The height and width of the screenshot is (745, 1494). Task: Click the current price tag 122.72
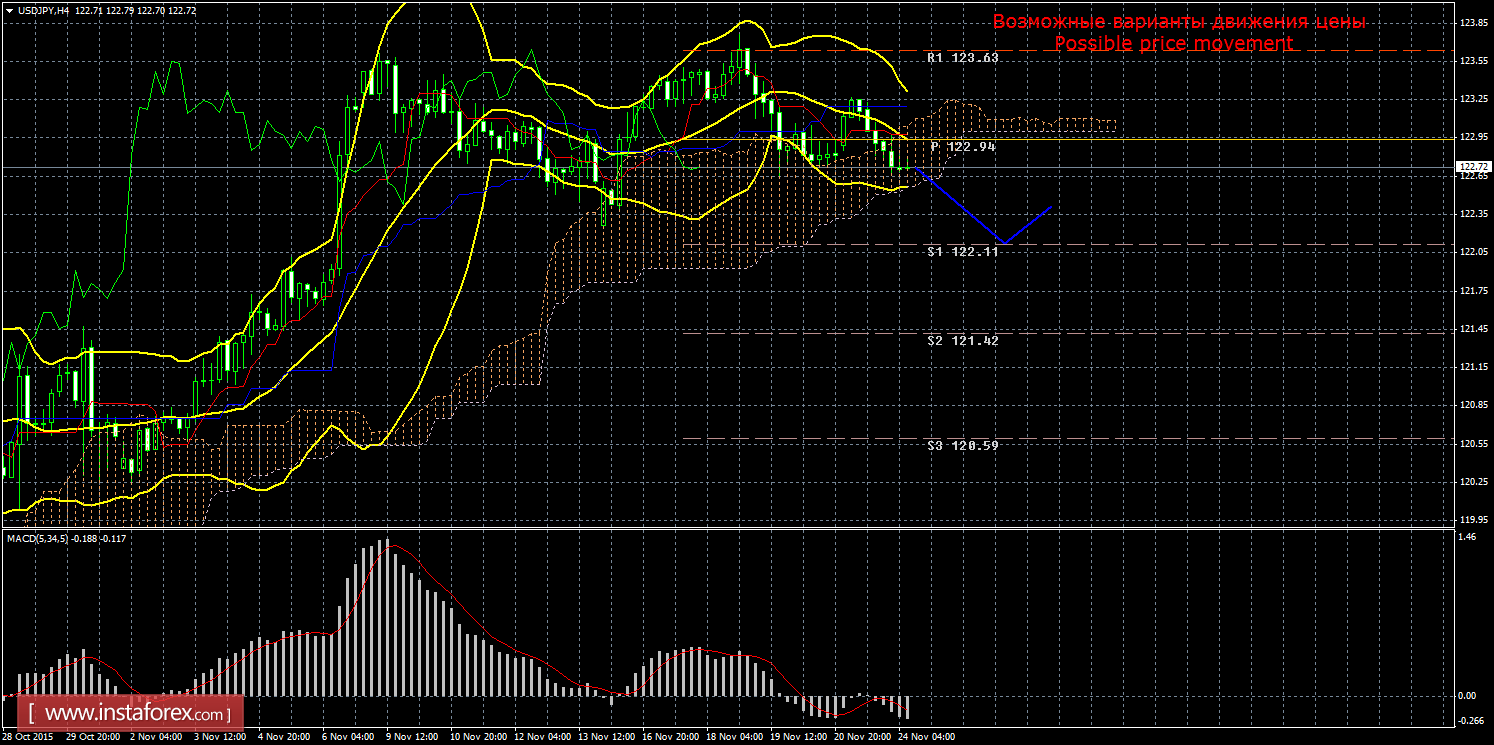pos(1470,167)
